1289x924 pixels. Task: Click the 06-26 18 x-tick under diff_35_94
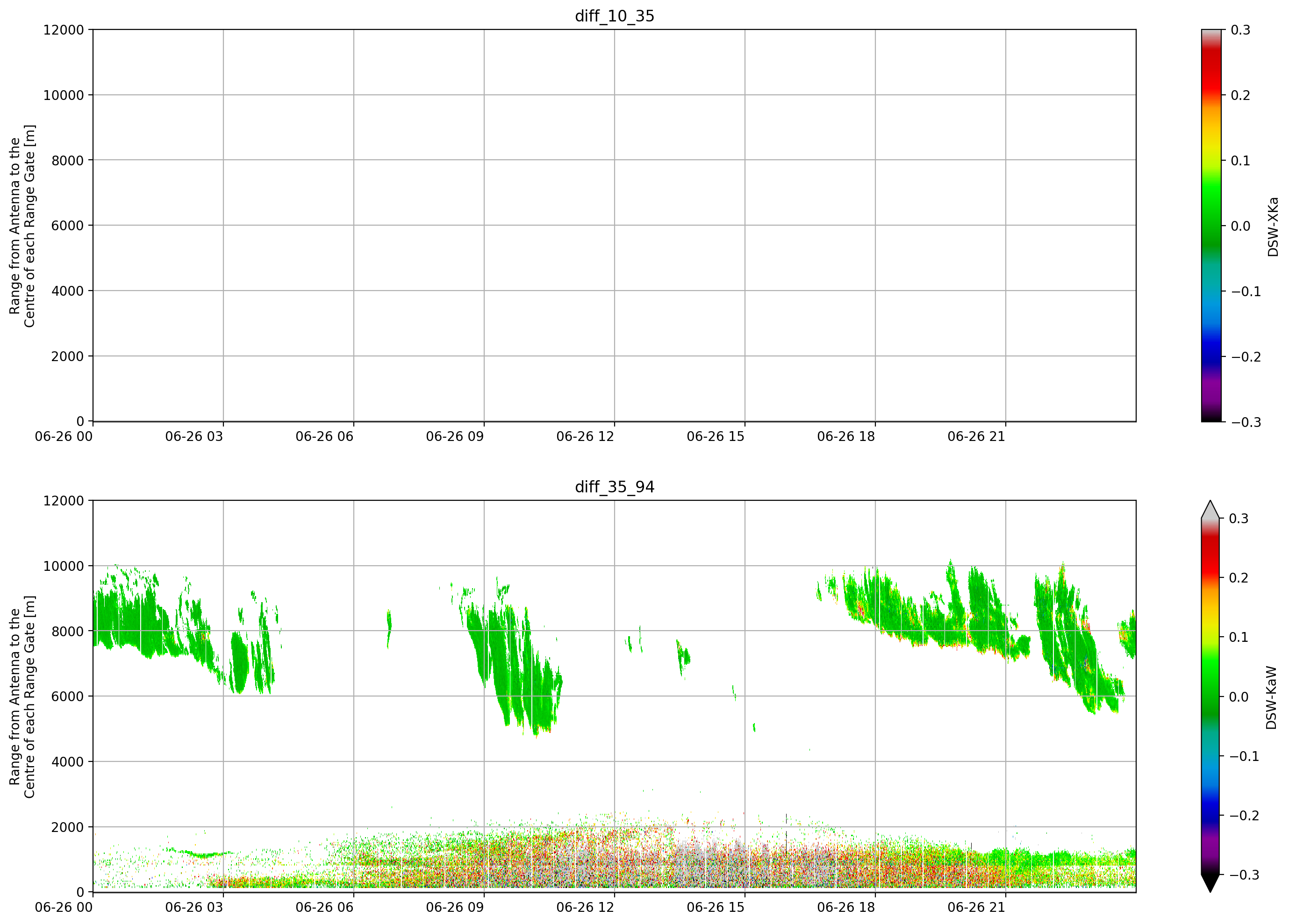click(x=846, y=907)
